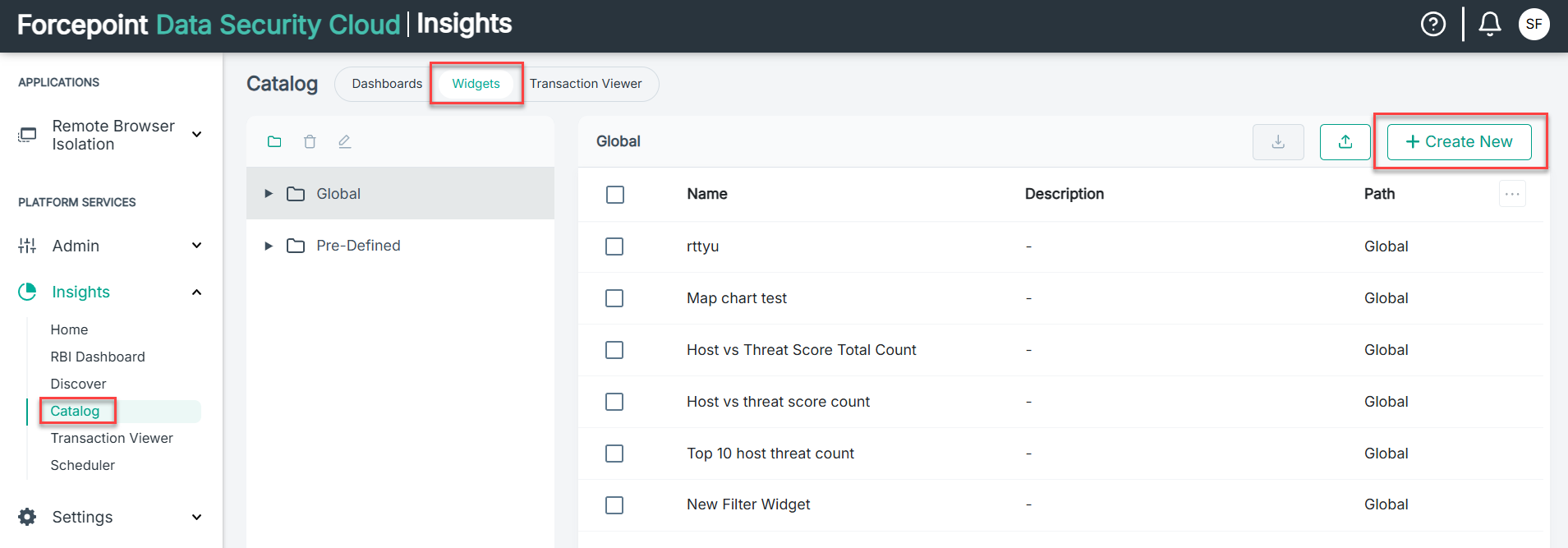Viewport: 1568px width, 548px height.
Task: Open Transaction Viewer in sidebar
Action: 112,438
